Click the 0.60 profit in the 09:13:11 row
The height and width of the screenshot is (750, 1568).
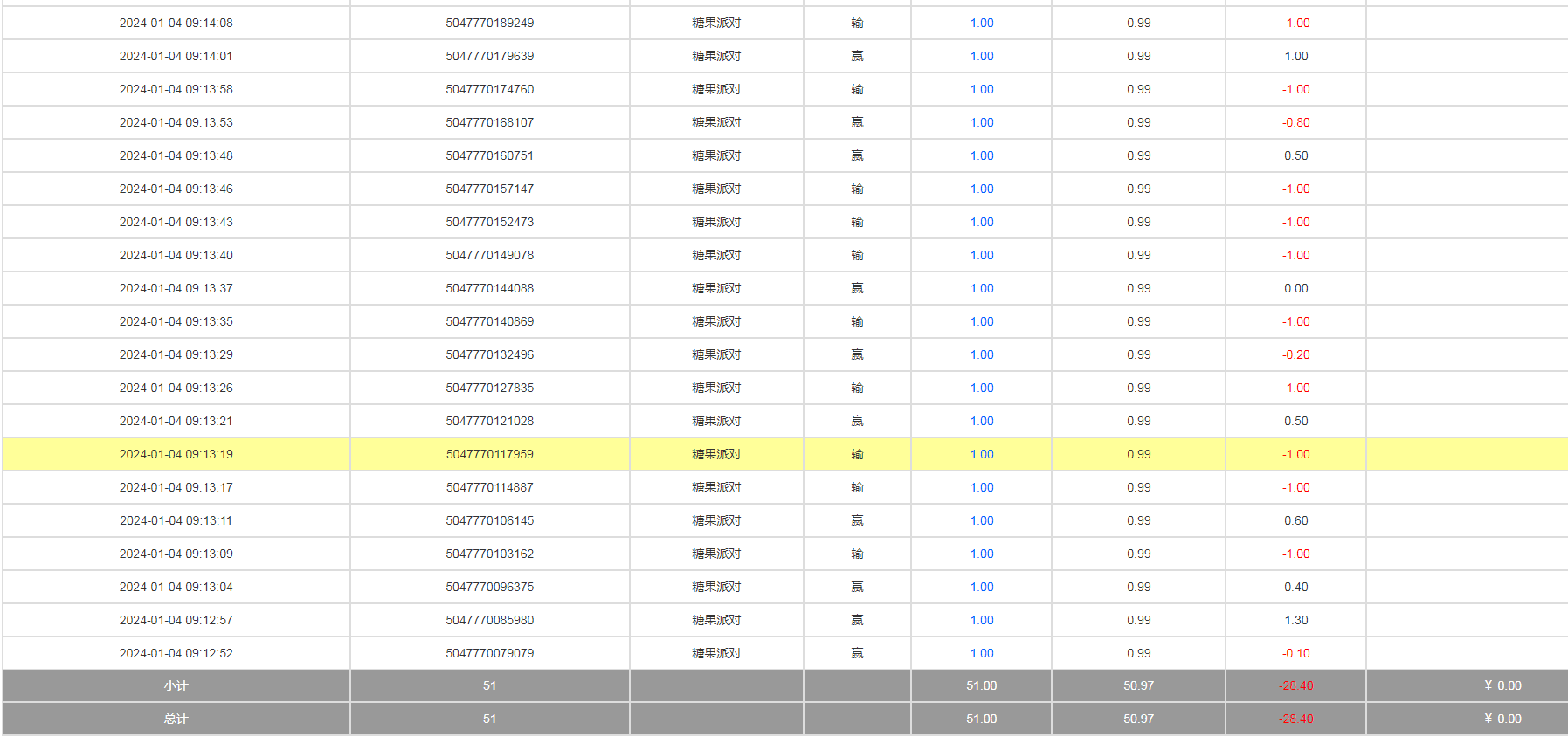pyautogui.click(x=1295, y=520)
